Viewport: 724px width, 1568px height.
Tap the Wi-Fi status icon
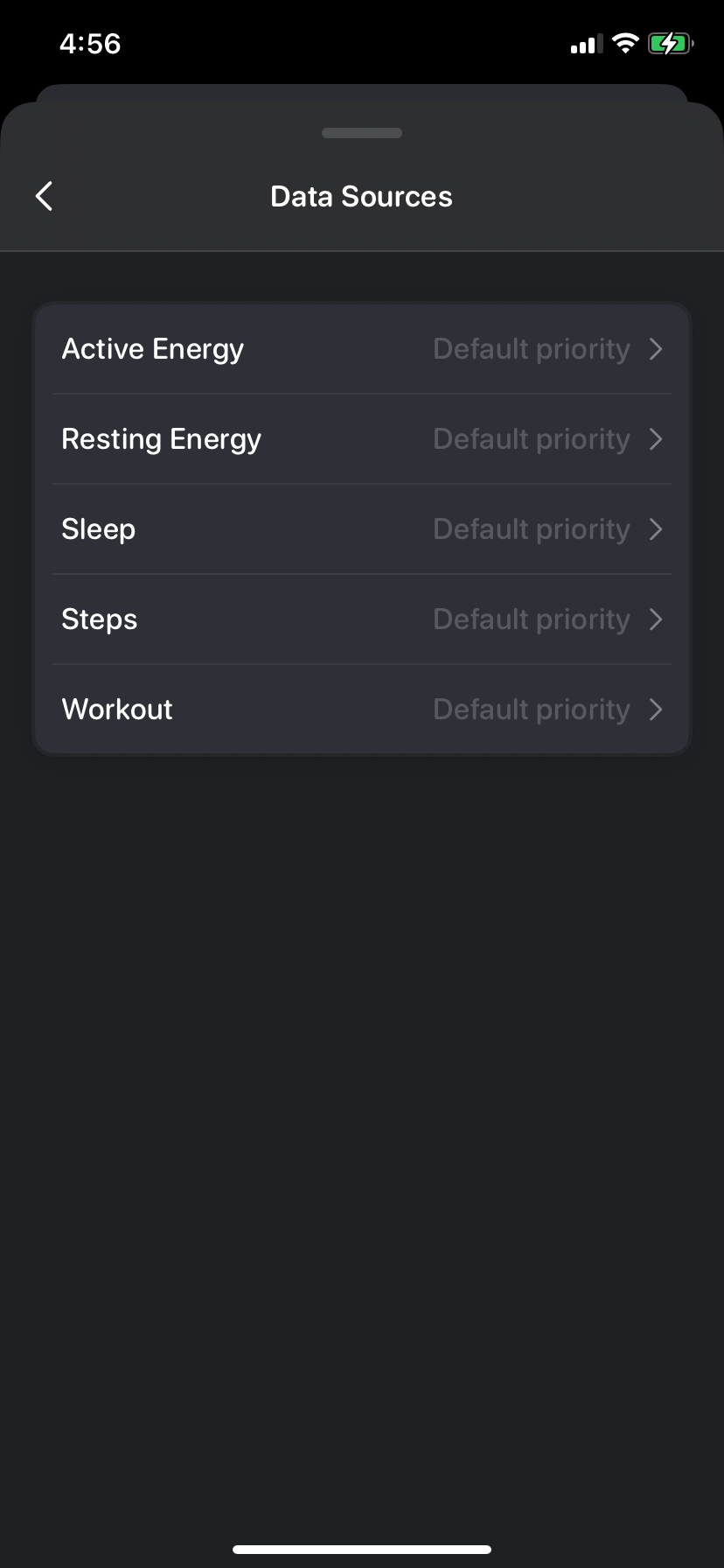tap(625, 43)
